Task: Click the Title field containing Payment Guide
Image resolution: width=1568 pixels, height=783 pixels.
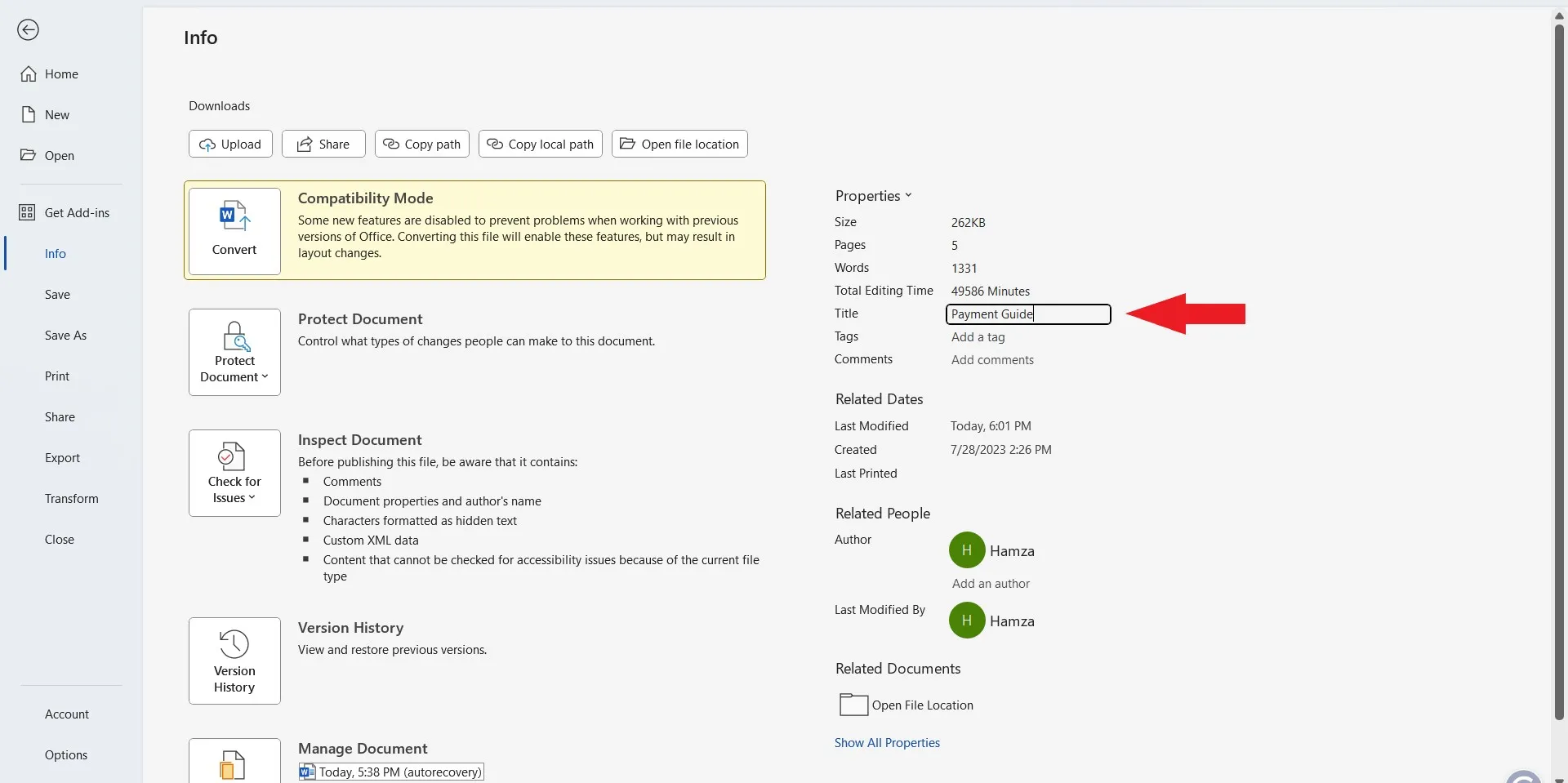Action: [1027, 314]
